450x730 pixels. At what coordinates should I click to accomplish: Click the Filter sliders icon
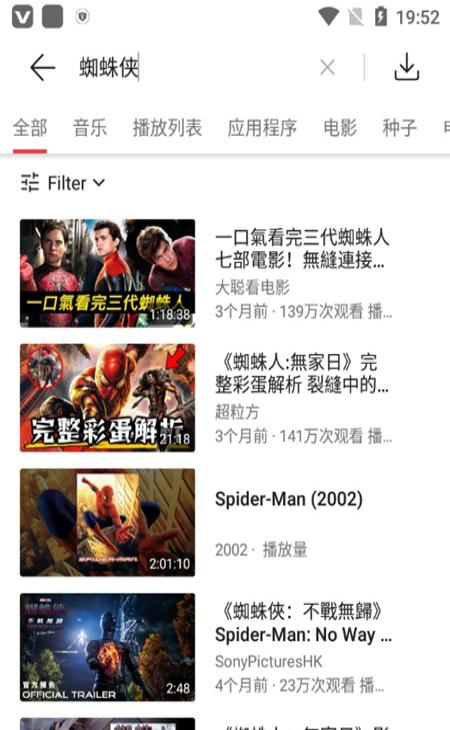coord(30,182)
